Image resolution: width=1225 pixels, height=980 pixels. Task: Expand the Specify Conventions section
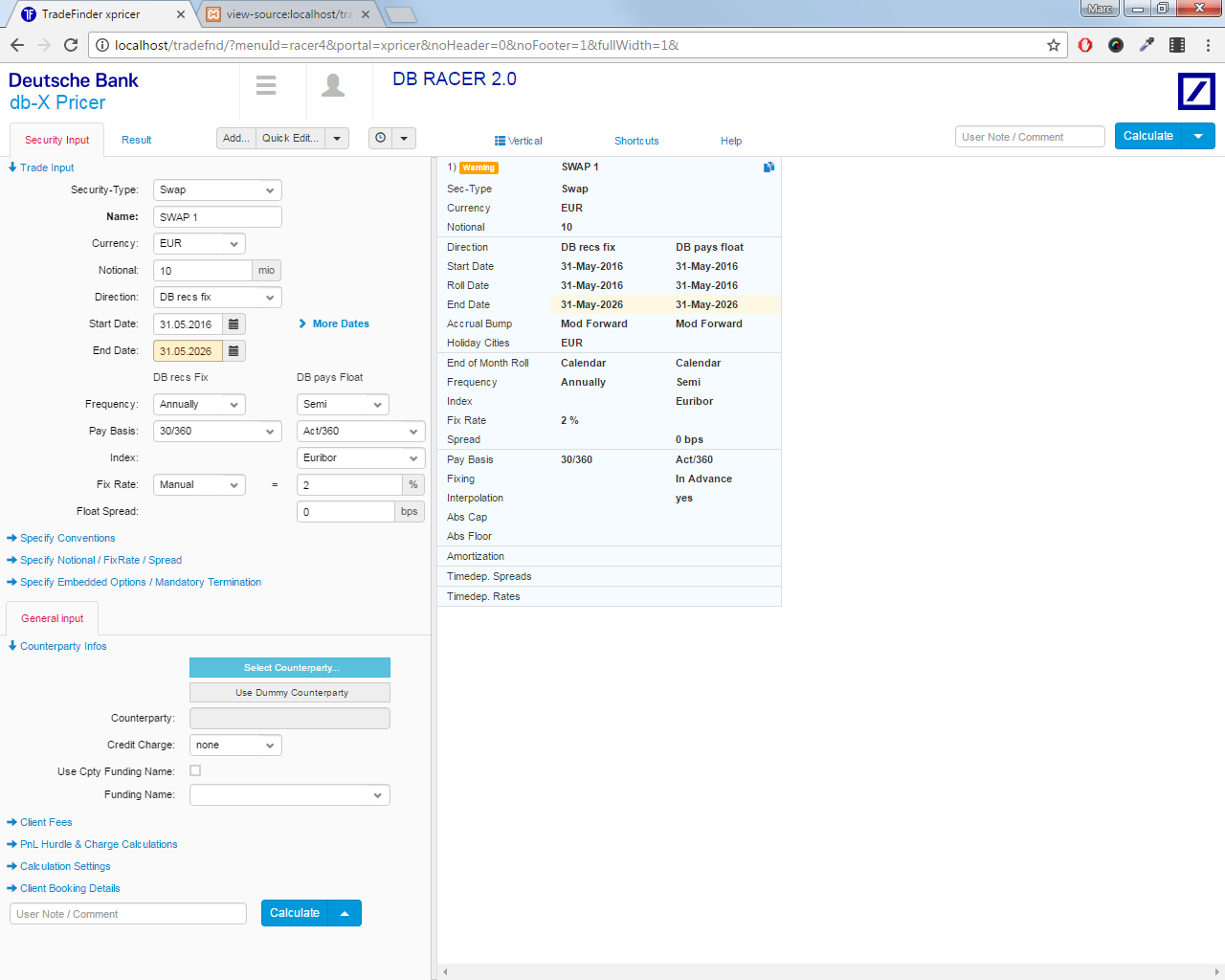point(67,539)
